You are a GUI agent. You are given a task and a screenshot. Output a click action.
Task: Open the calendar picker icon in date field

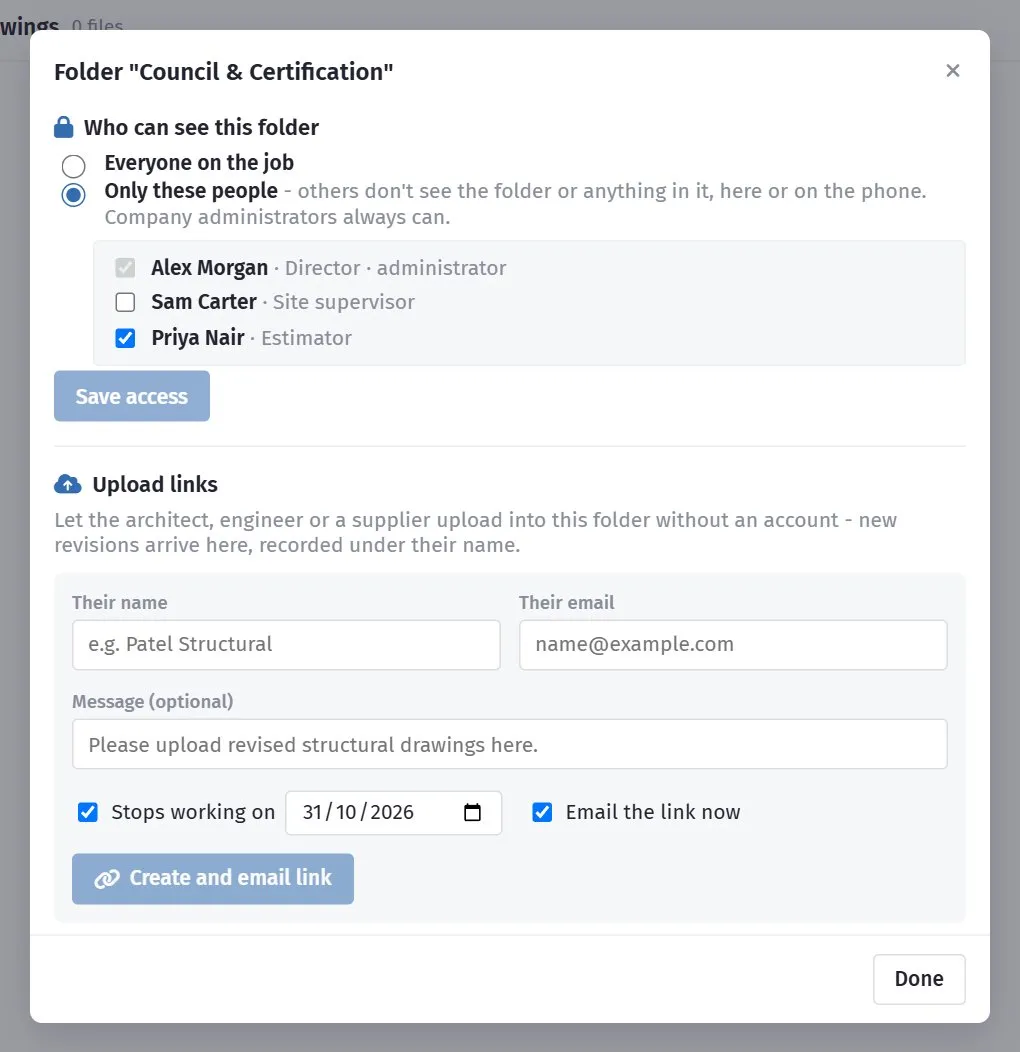tap(472, 812)
